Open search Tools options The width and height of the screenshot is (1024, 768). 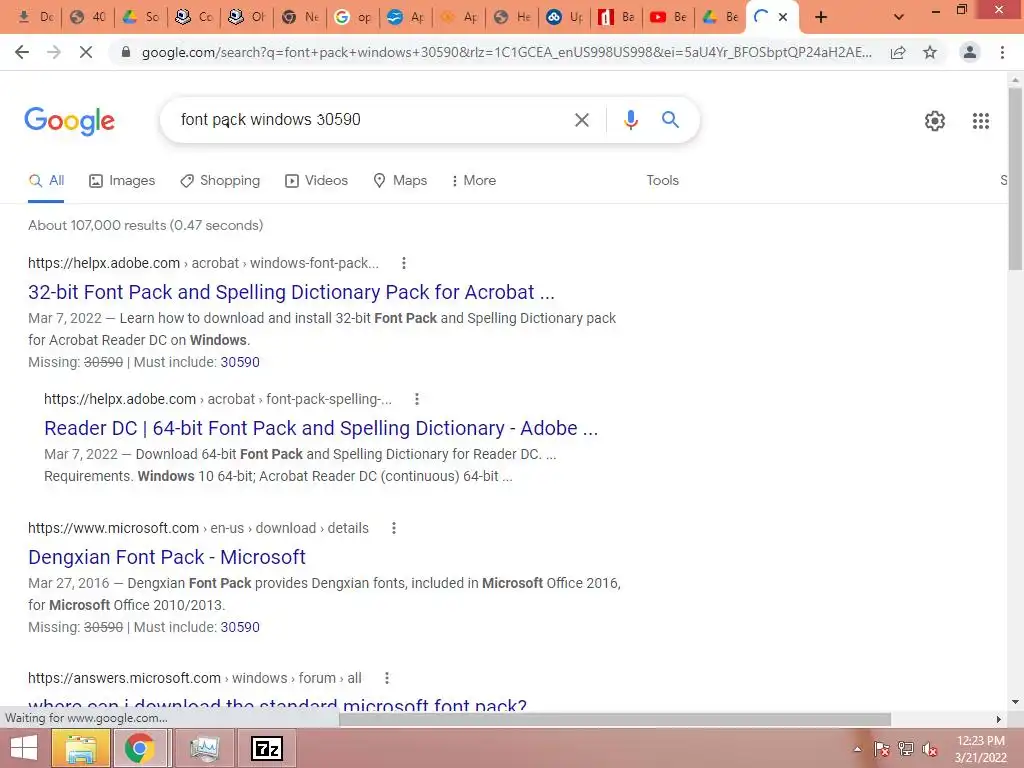662,180
